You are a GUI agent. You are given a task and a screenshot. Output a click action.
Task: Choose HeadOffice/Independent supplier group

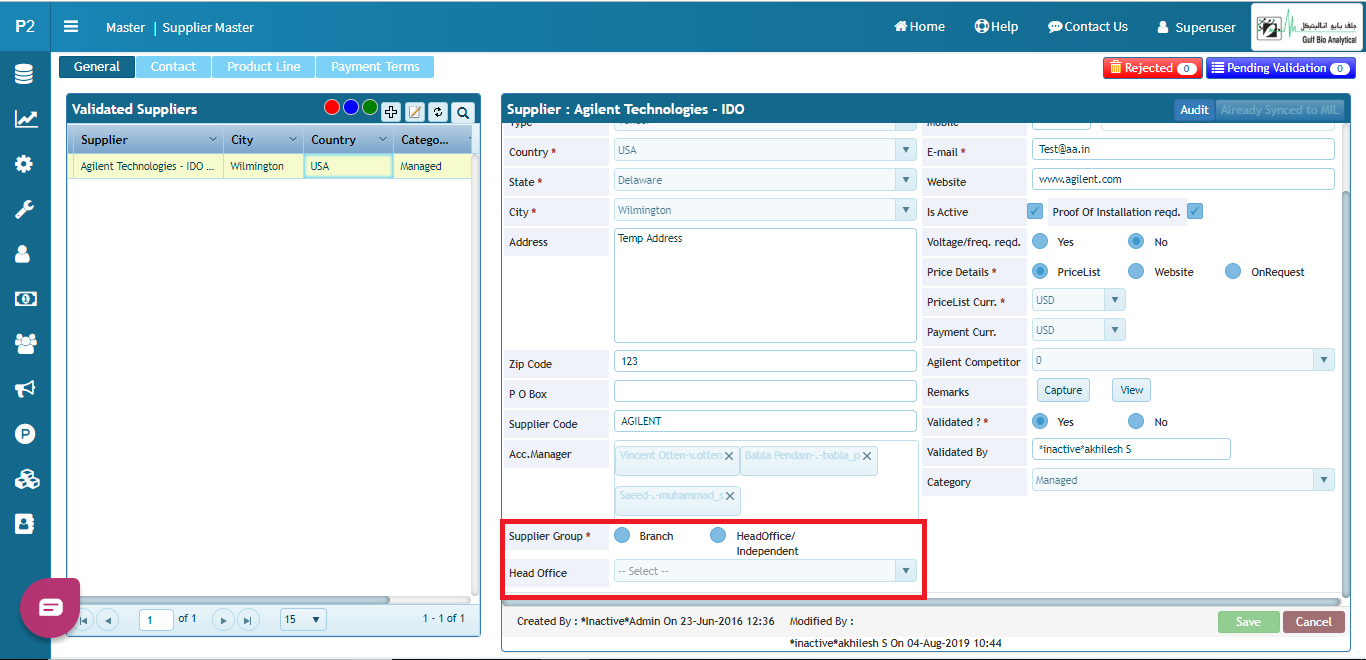[x=718, y=535]
